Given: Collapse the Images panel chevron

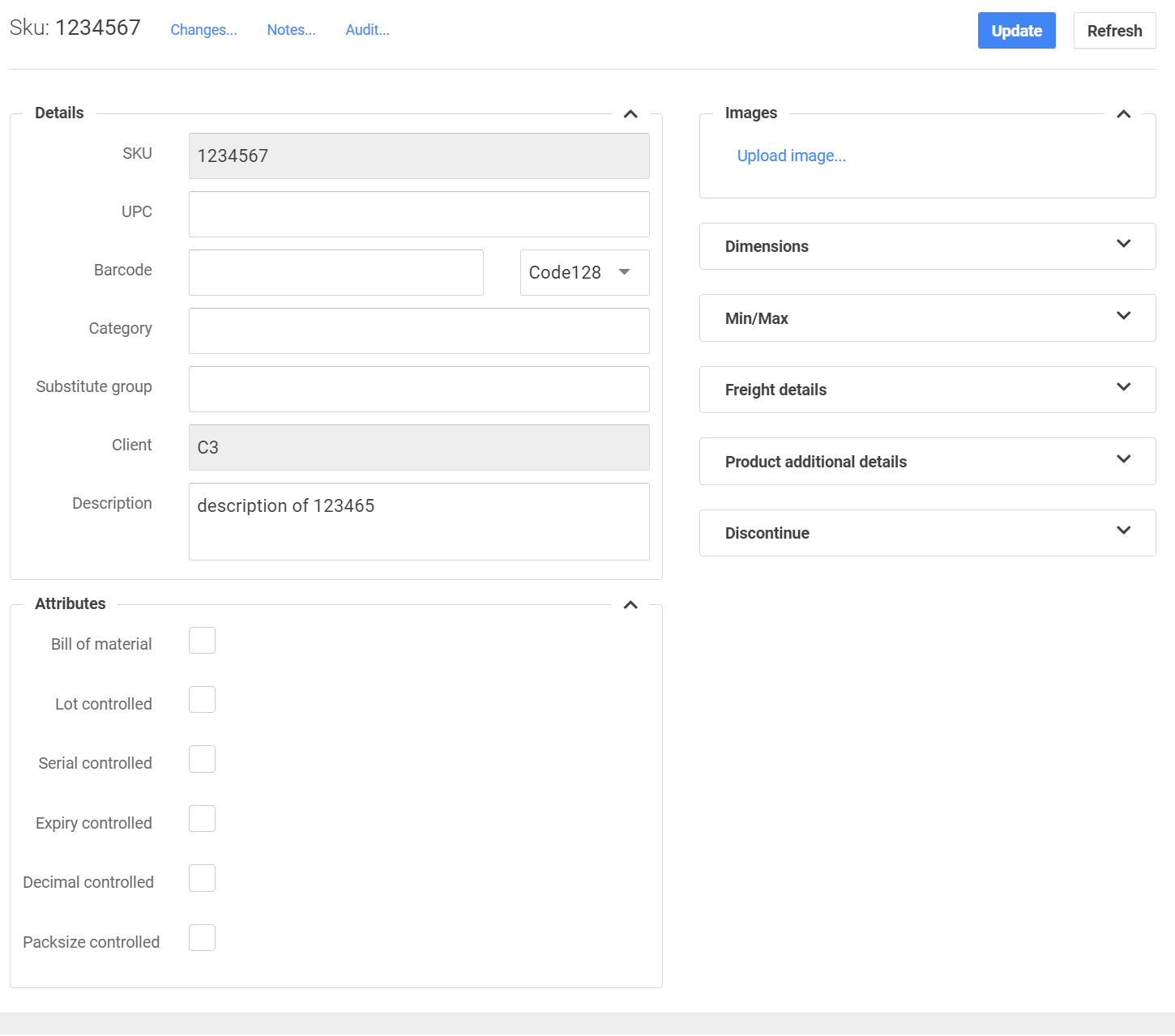Looking at the screenshot, I should tap(1123, 114).
